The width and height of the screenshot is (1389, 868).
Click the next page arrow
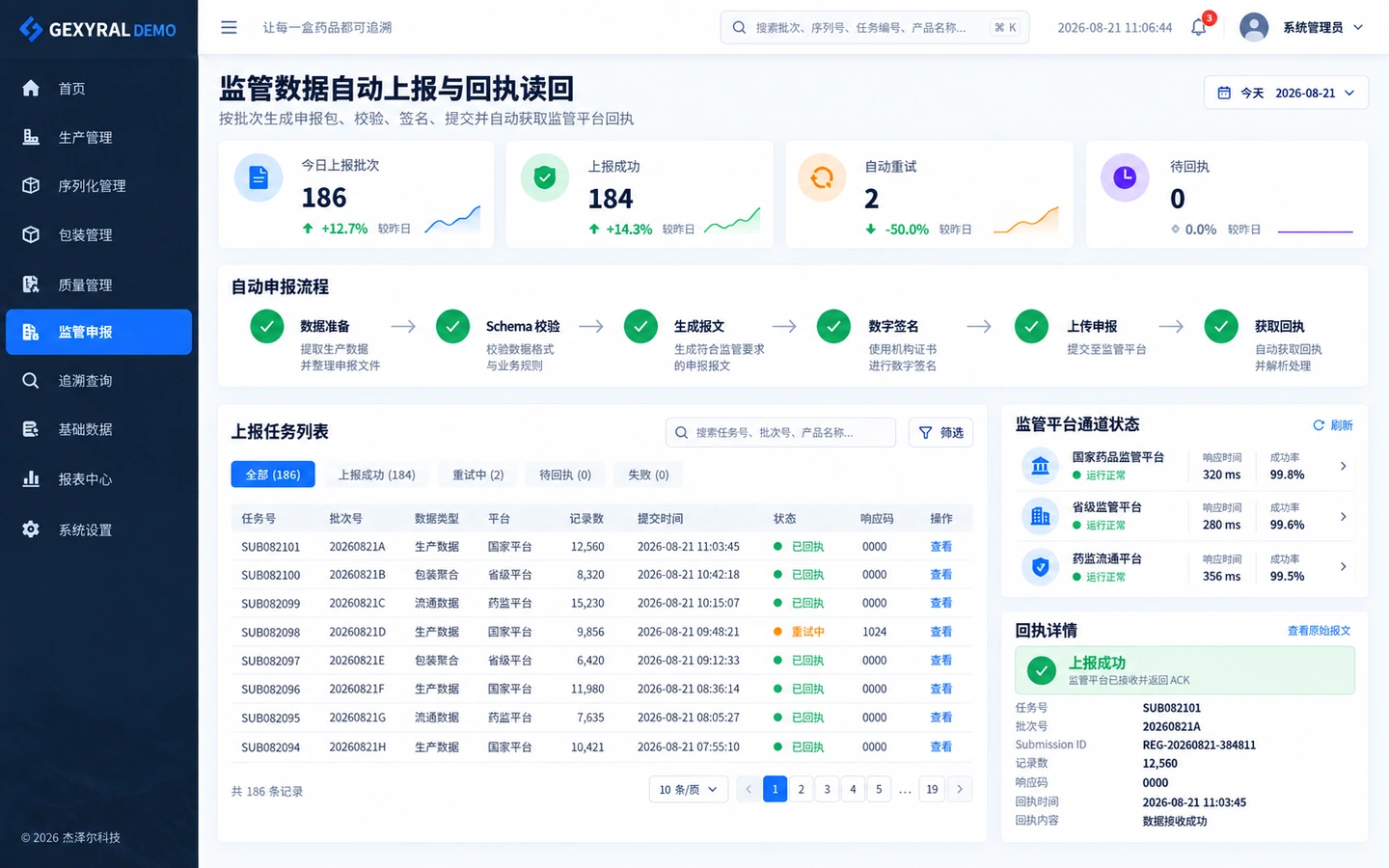coord(960,789)
